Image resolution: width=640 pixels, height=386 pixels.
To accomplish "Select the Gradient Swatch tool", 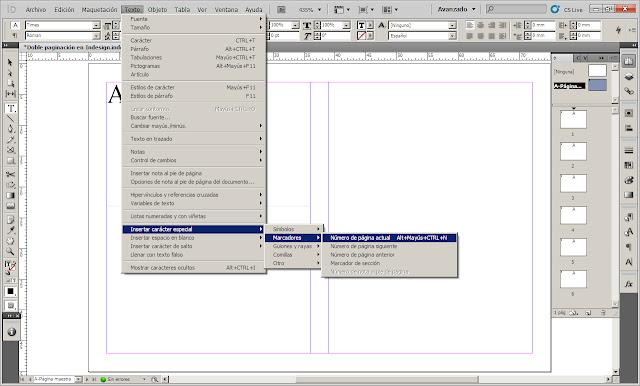I will [11, 195].
